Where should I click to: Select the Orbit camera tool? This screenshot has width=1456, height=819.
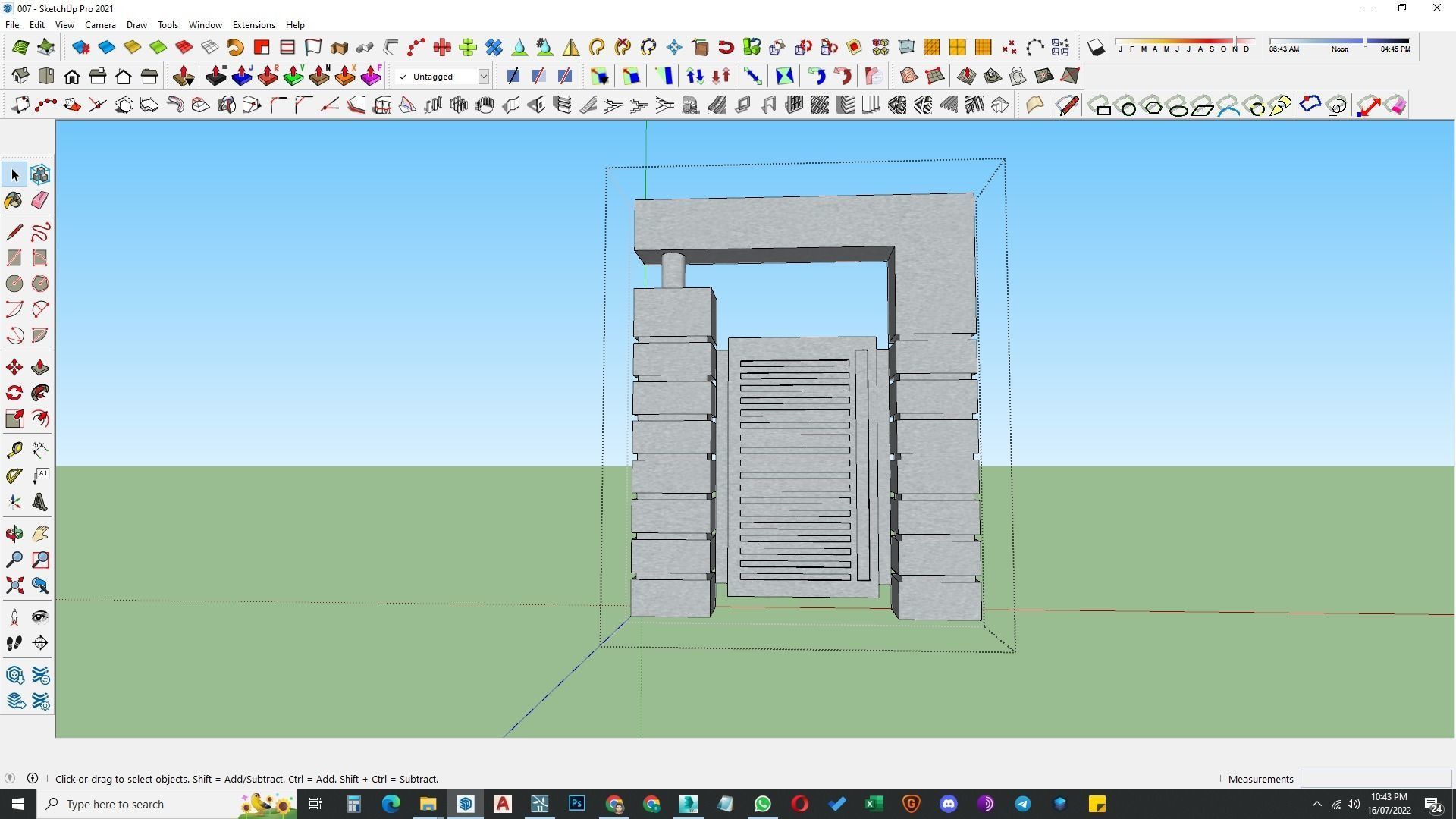pyautogui.click(x=14, y=535)
